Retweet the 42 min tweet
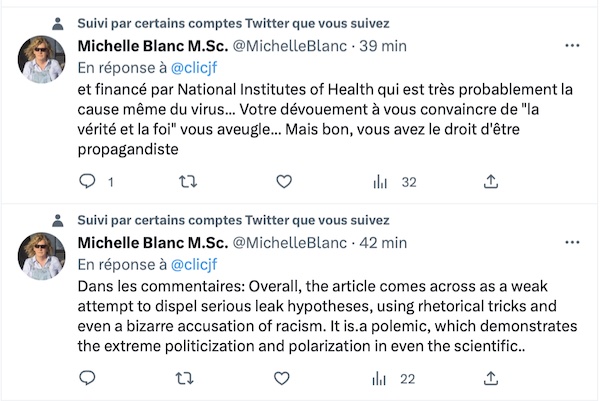600x401 pixels. pyautogui.click(x=184, y=378)
